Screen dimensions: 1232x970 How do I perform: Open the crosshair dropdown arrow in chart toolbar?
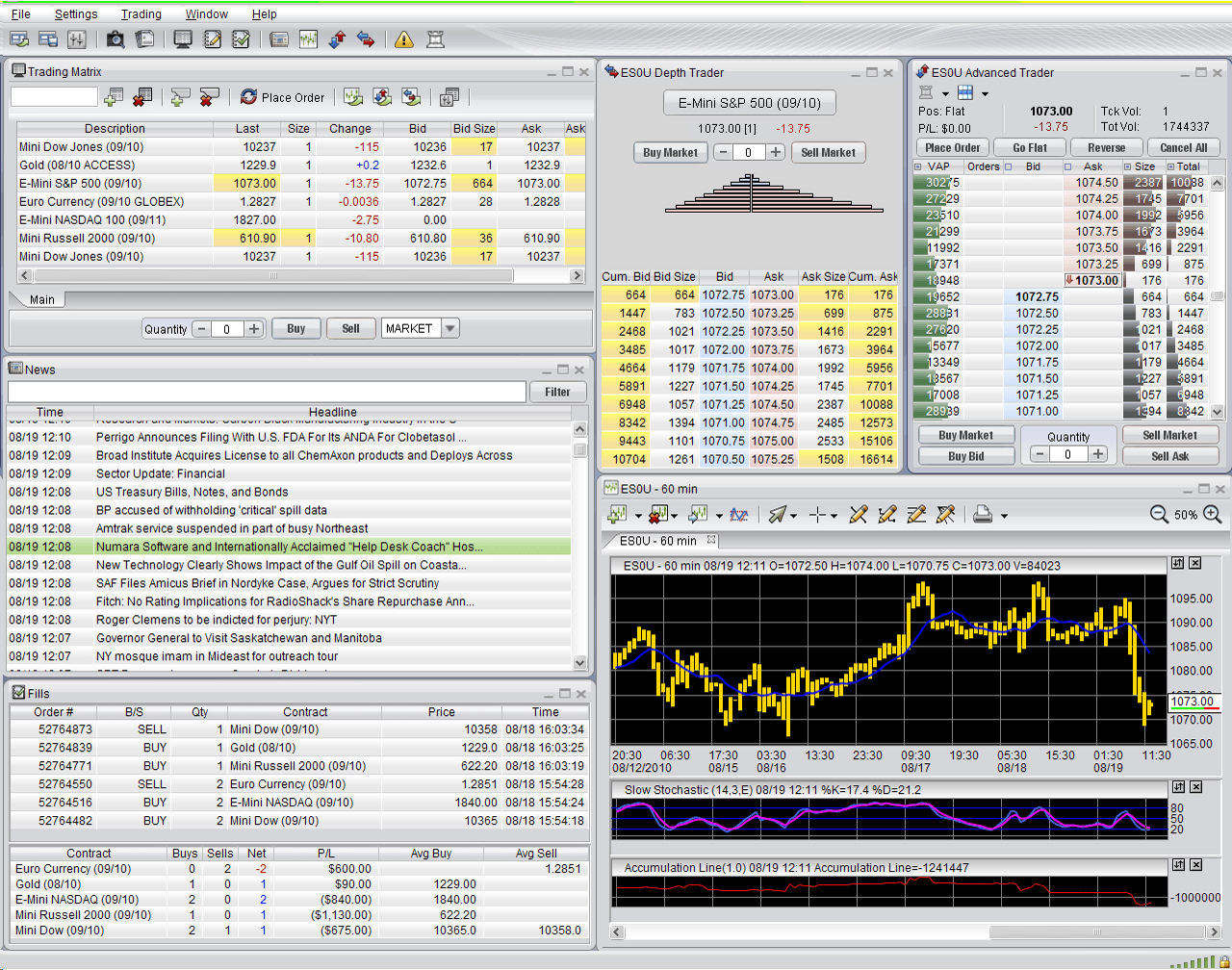(x=834, y=516)
